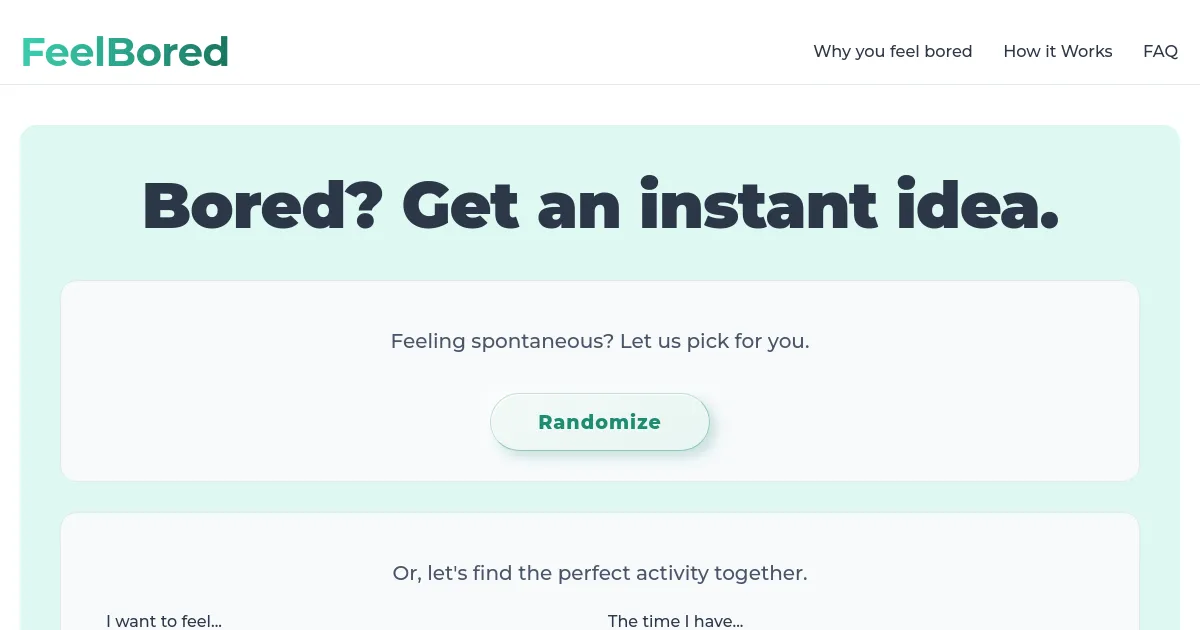This screenshot has width=1200, height=630.
Task: Click the word "instant" in the headline
Action: [758, 205]
